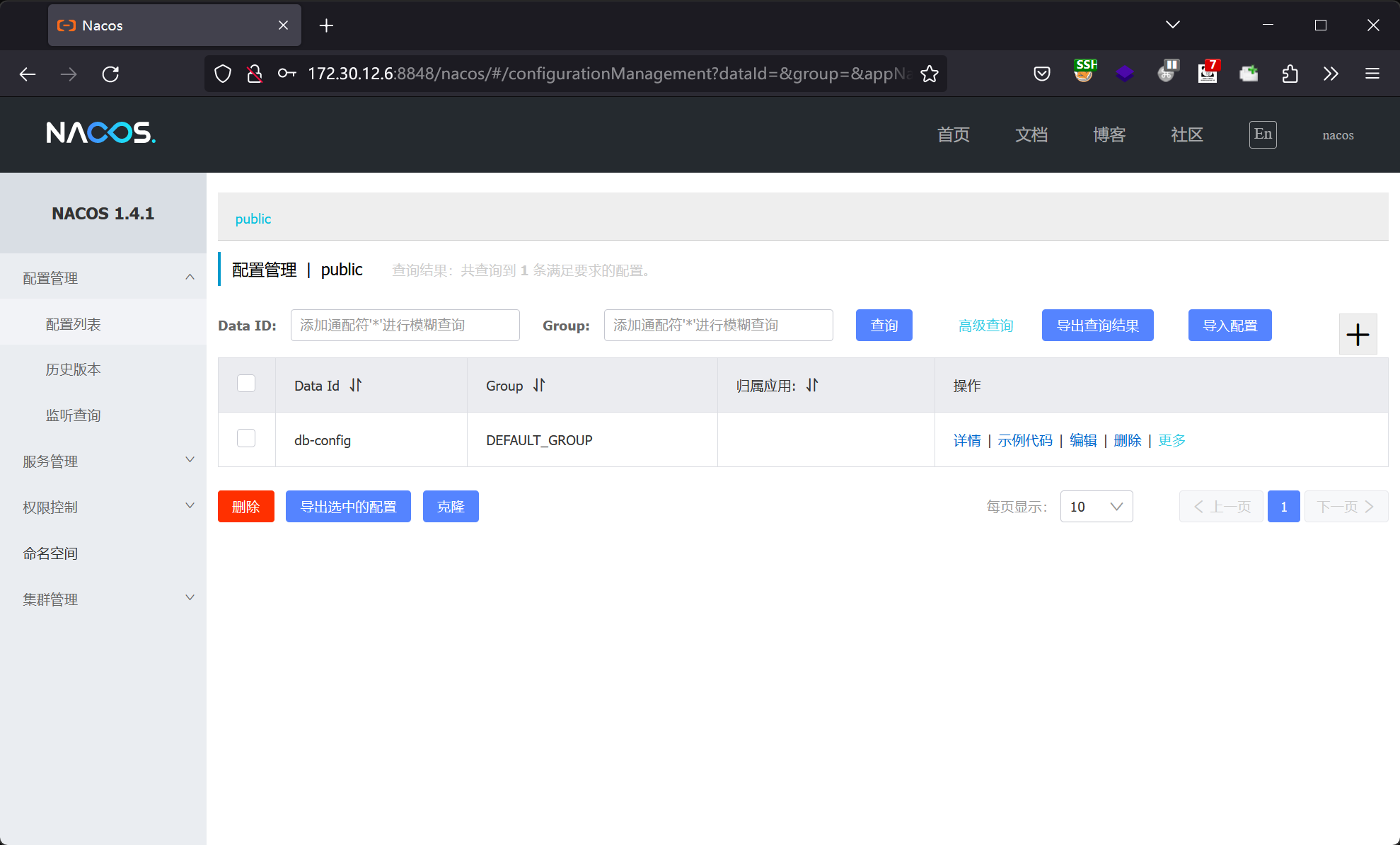
Task: Click the browser reload icon
Action: point(110,74)
